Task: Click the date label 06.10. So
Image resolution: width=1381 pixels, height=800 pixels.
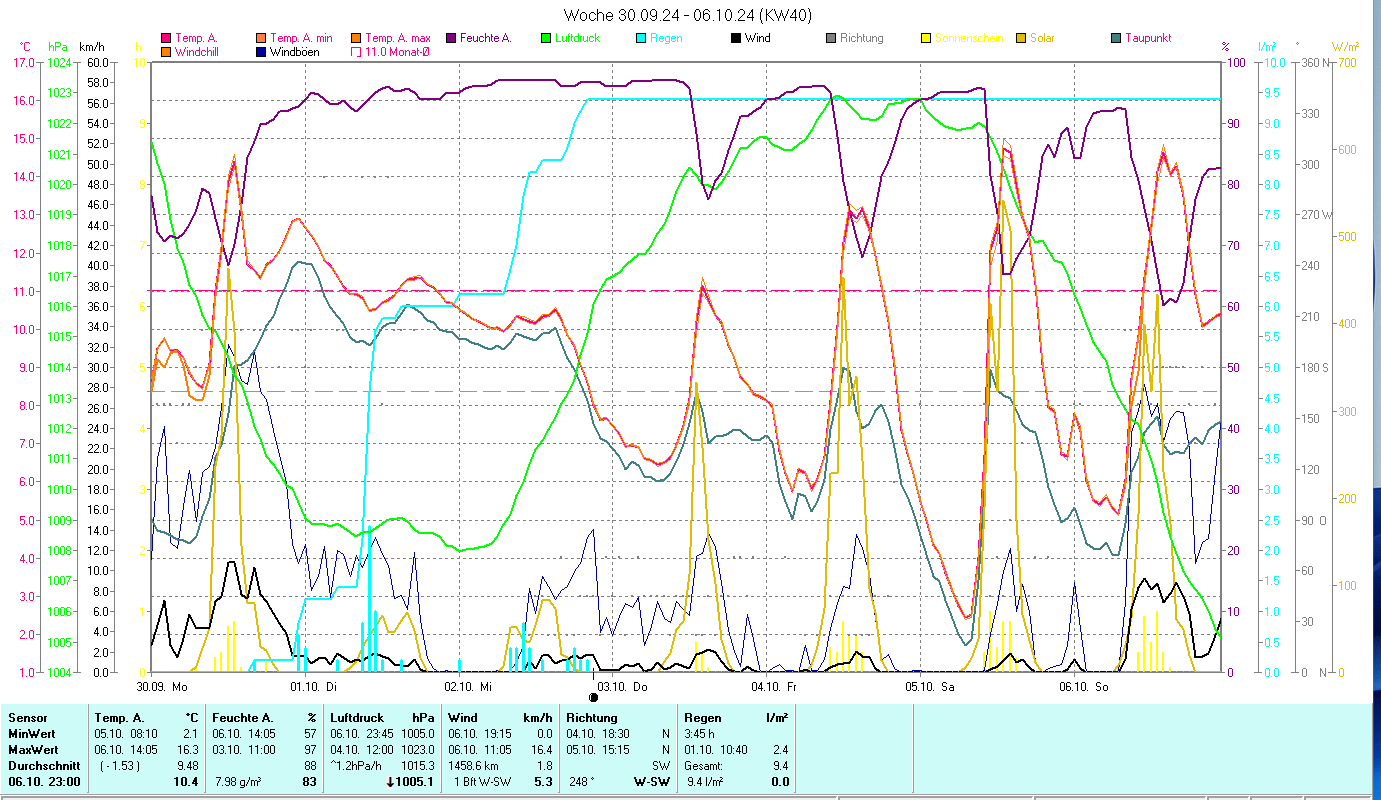Action: (x=1084, y=687)
